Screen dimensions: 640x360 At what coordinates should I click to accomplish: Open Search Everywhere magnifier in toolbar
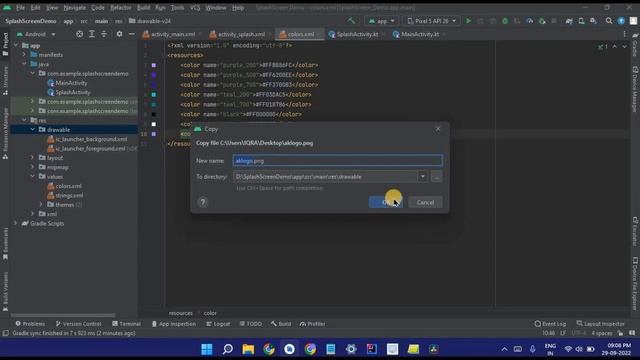(x=609, y=21)
